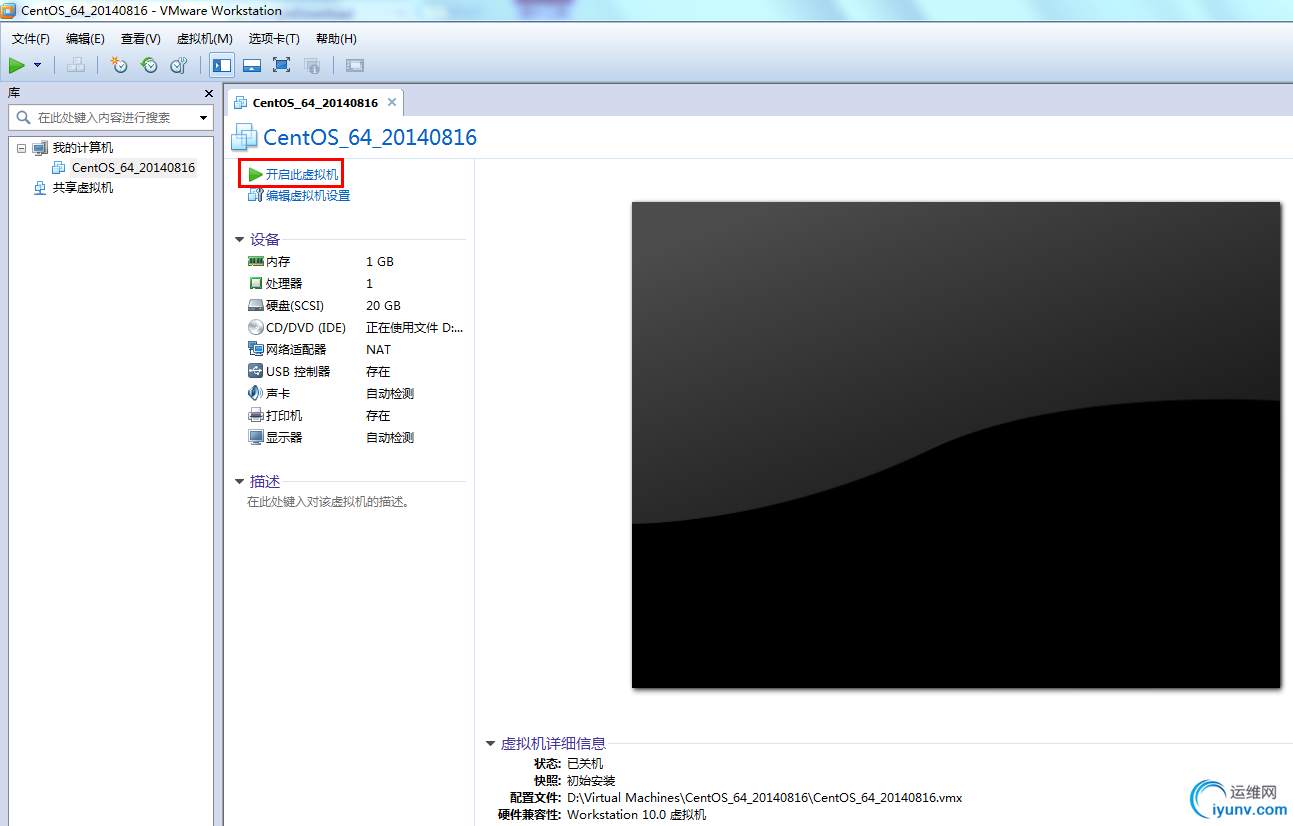Image resolution: width=1293 pixels, height=826 pixels.
Task: Collapse the 虚拟机详细信息 section
Action: pos(490,744)
